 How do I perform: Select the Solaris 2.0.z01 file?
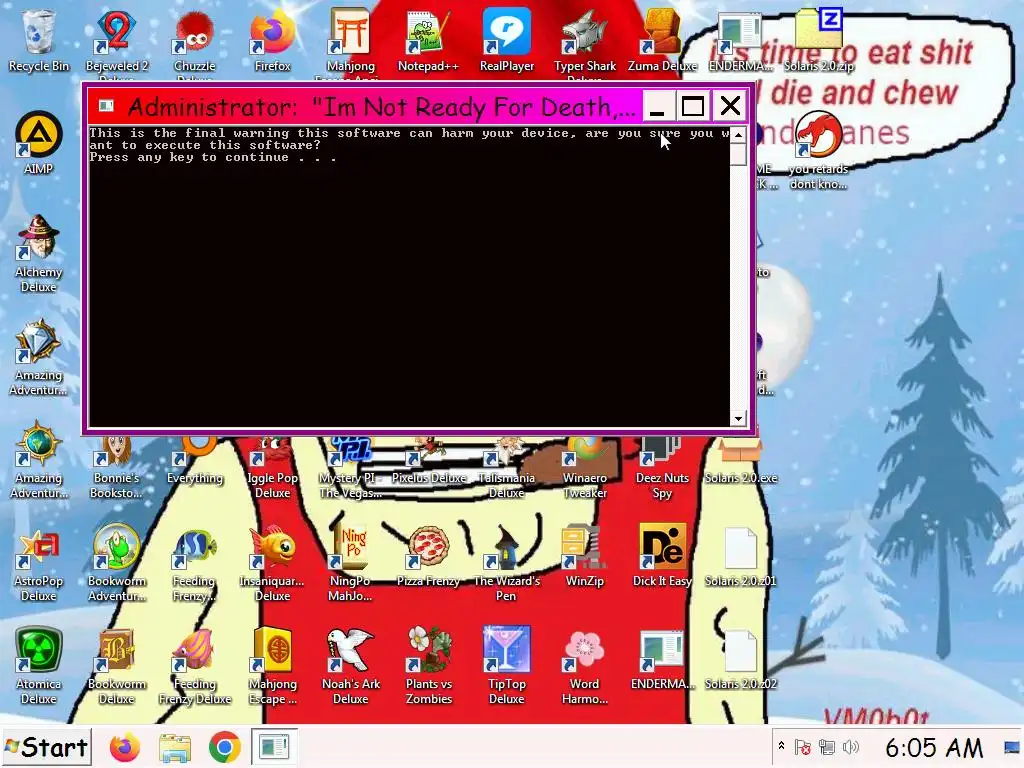741,556
